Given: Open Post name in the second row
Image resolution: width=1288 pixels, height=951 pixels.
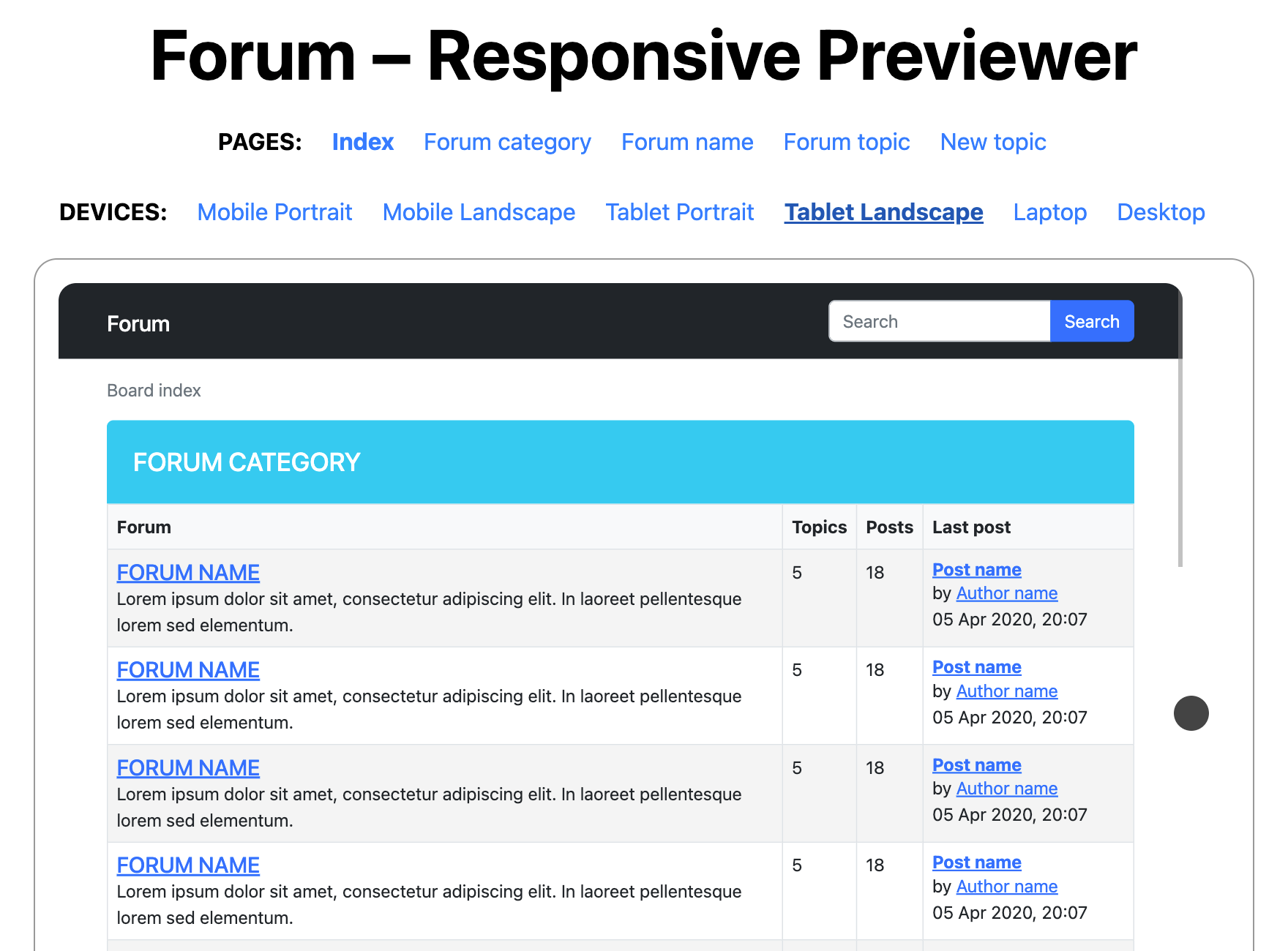Looking at the screenshot, I should pos(977,667).
